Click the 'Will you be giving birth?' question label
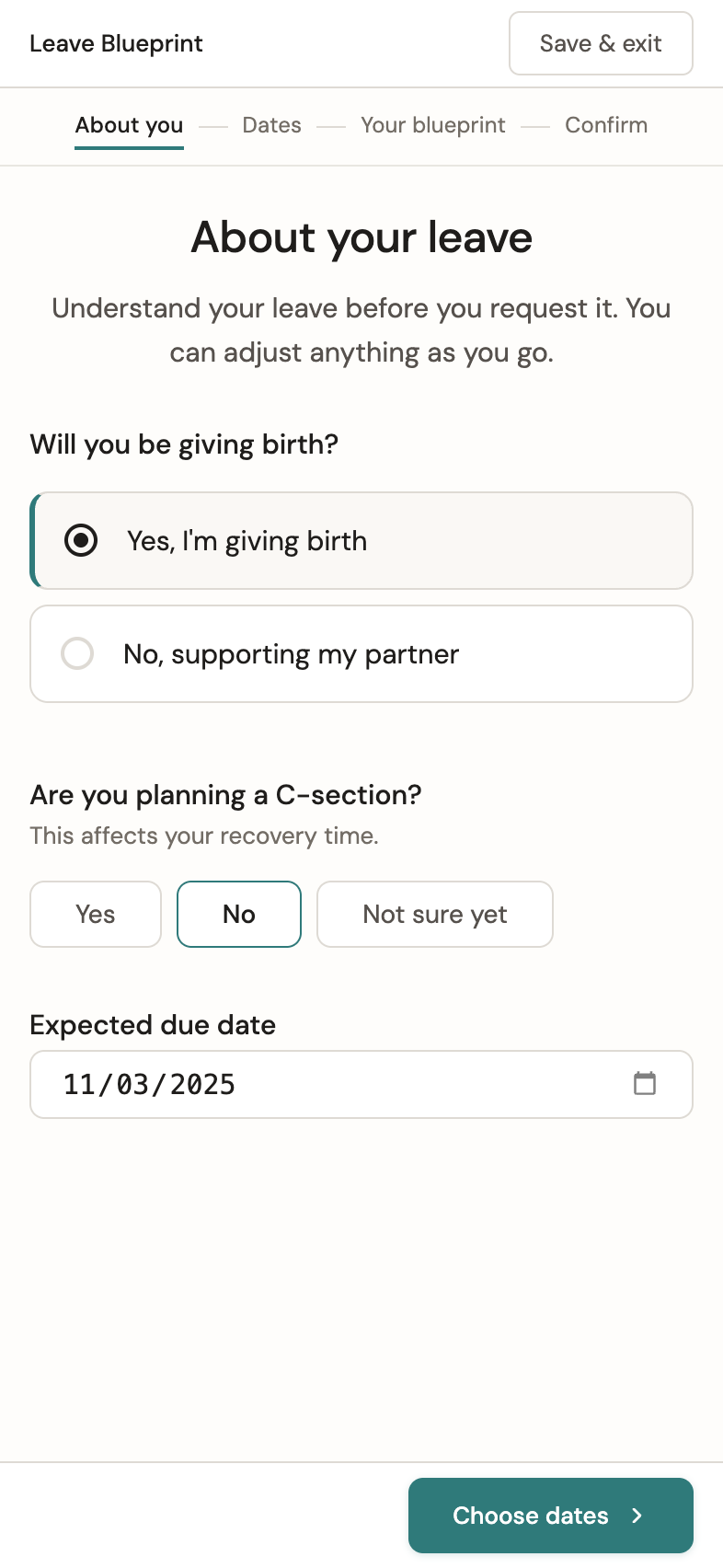 [184, 444]
